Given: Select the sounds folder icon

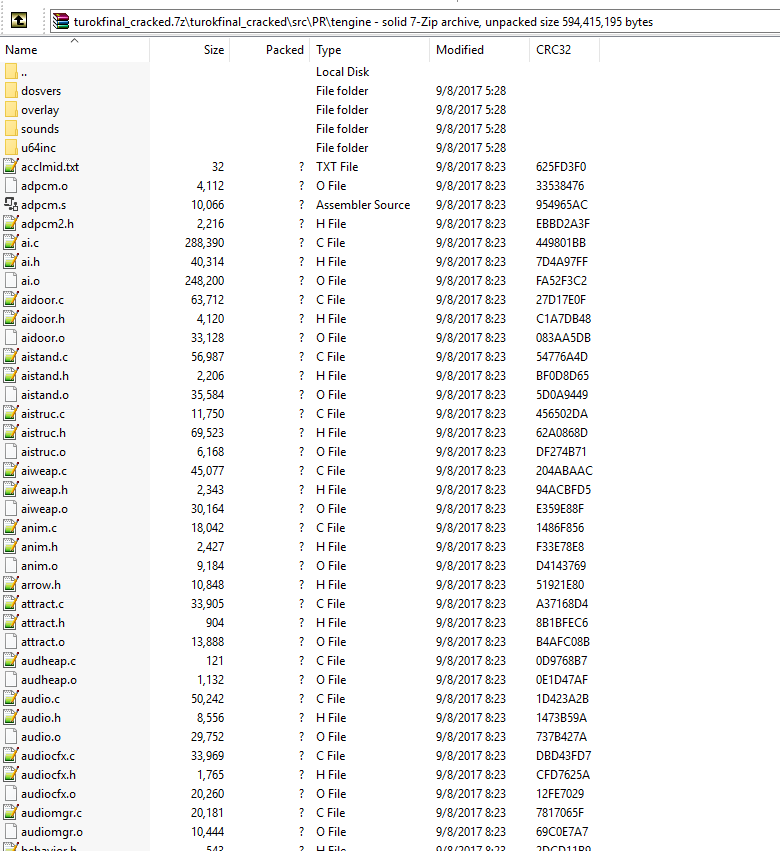Looking at the screenshot, I should click(x=11, y=129).
